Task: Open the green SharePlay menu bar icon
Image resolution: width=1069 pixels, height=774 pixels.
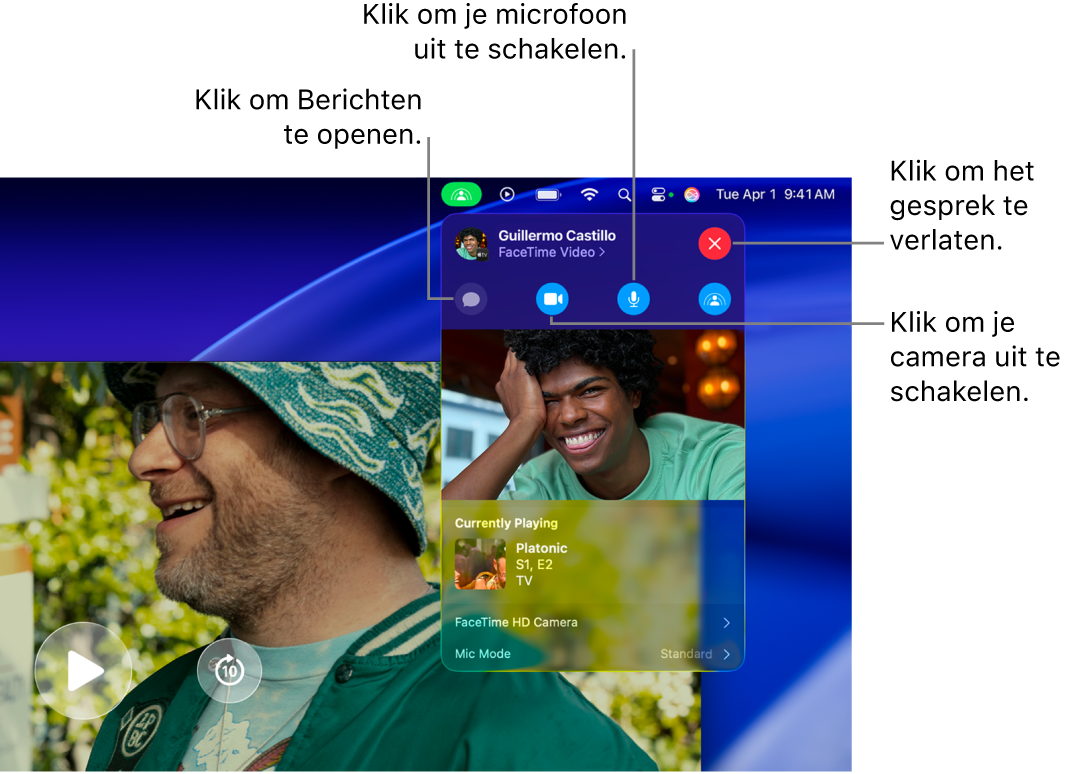Action: tap(462, 194)
